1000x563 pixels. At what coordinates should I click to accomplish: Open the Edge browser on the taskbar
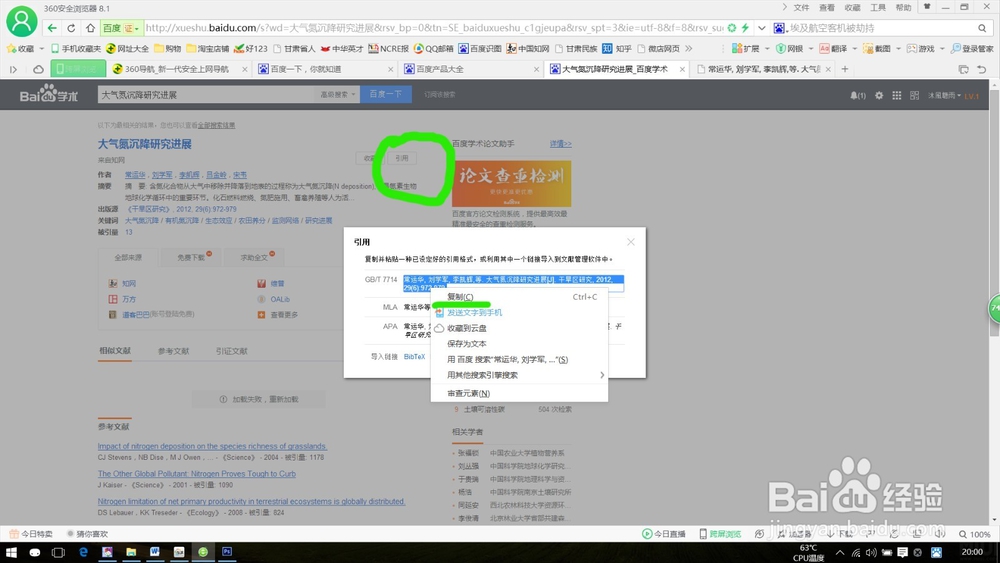[83, 552]
